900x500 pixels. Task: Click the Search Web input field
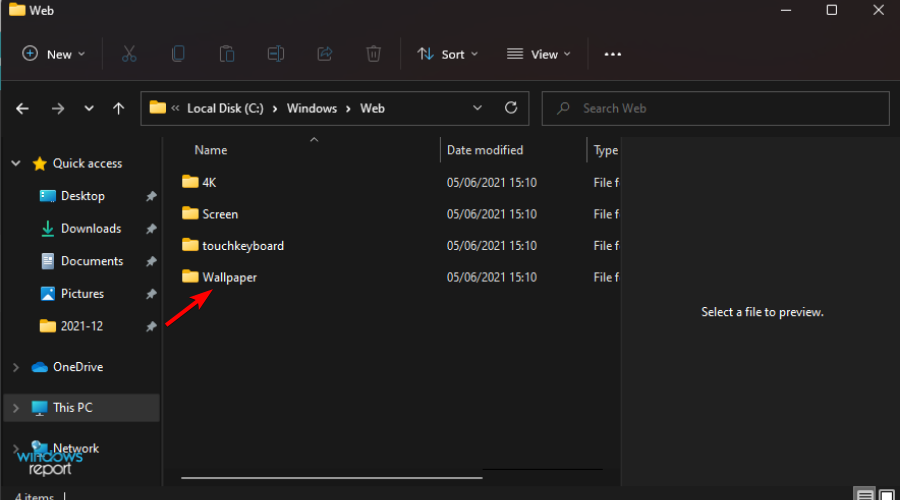pyautogui.click(x=715, y=108)
